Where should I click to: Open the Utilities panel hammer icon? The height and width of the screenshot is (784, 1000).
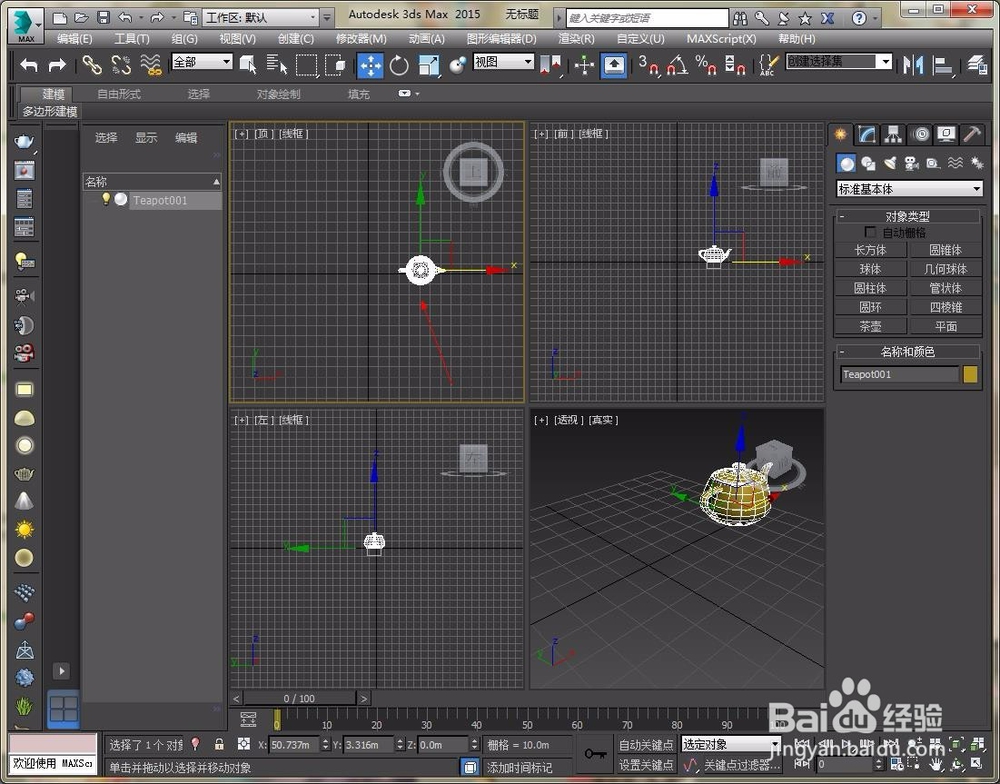point(972,134)
